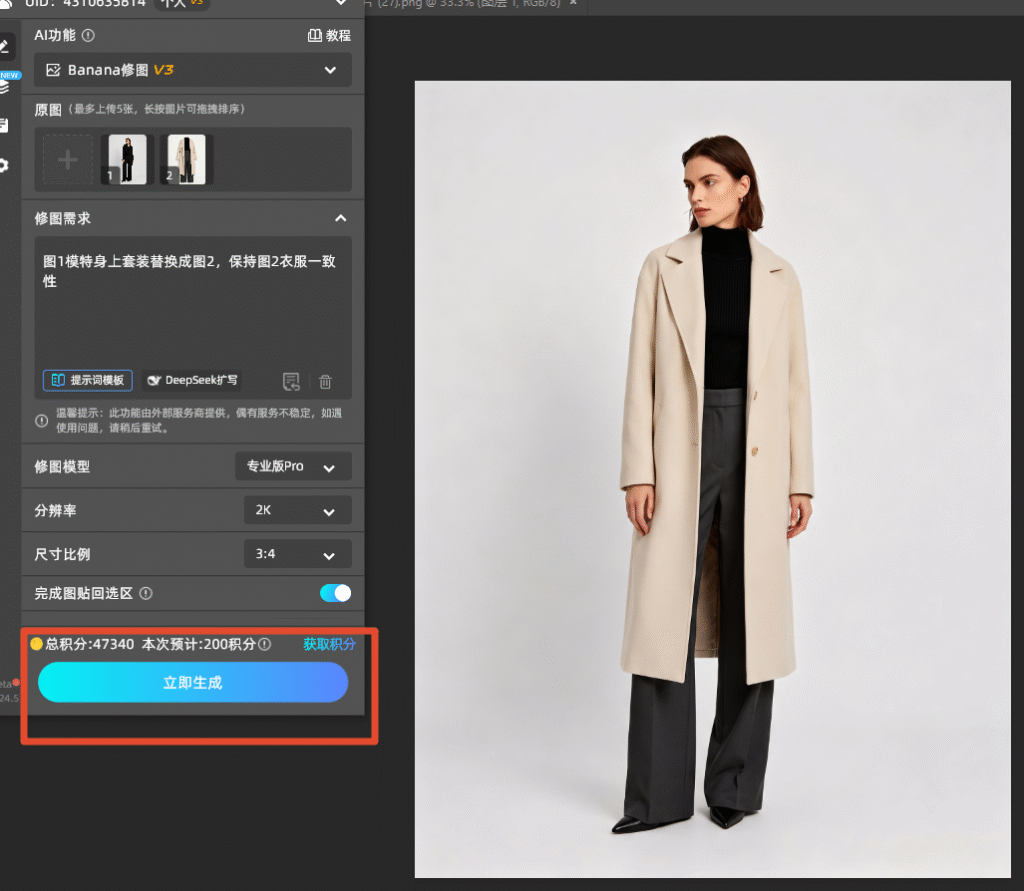Image resolution: width=1024 pixels, height=891 pixels.
Task: Collapse the 修图需求 section chevron
Action: pos(340,218)
